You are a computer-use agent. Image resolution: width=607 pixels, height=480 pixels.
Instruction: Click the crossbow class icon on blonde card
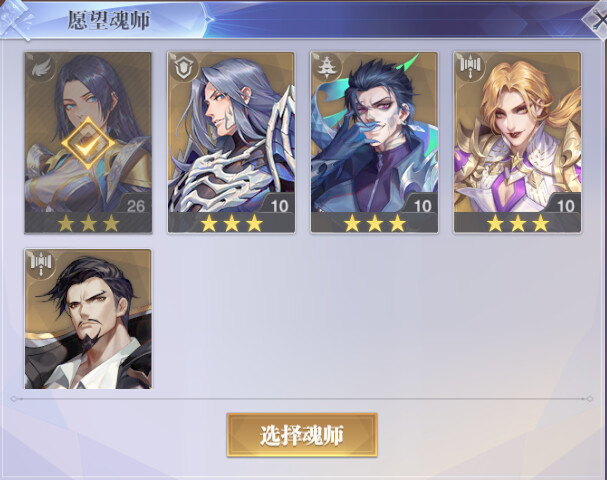coord(471,68)
